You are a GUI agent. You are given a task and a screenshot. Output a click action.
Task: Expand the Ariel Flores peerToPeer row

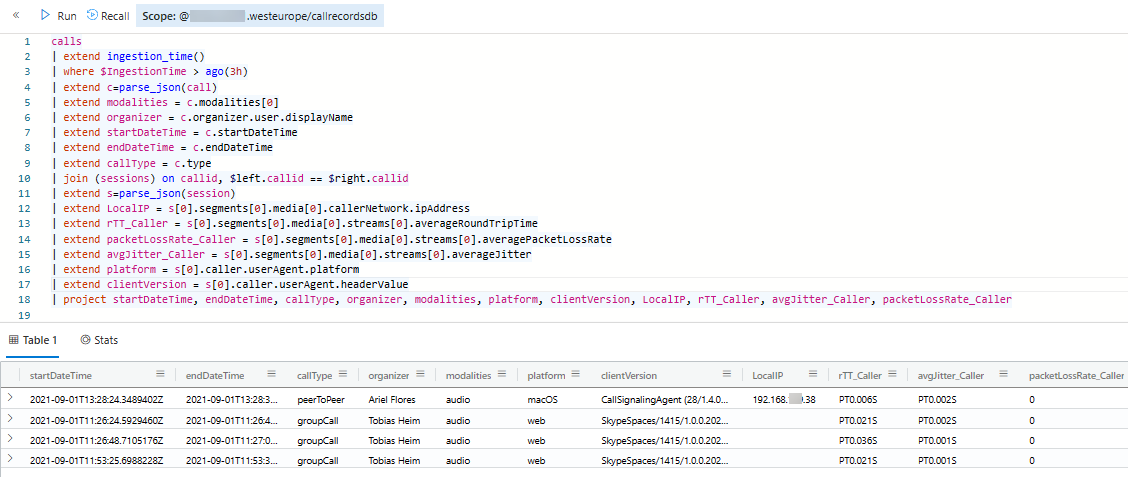click(x=10, y=398)
